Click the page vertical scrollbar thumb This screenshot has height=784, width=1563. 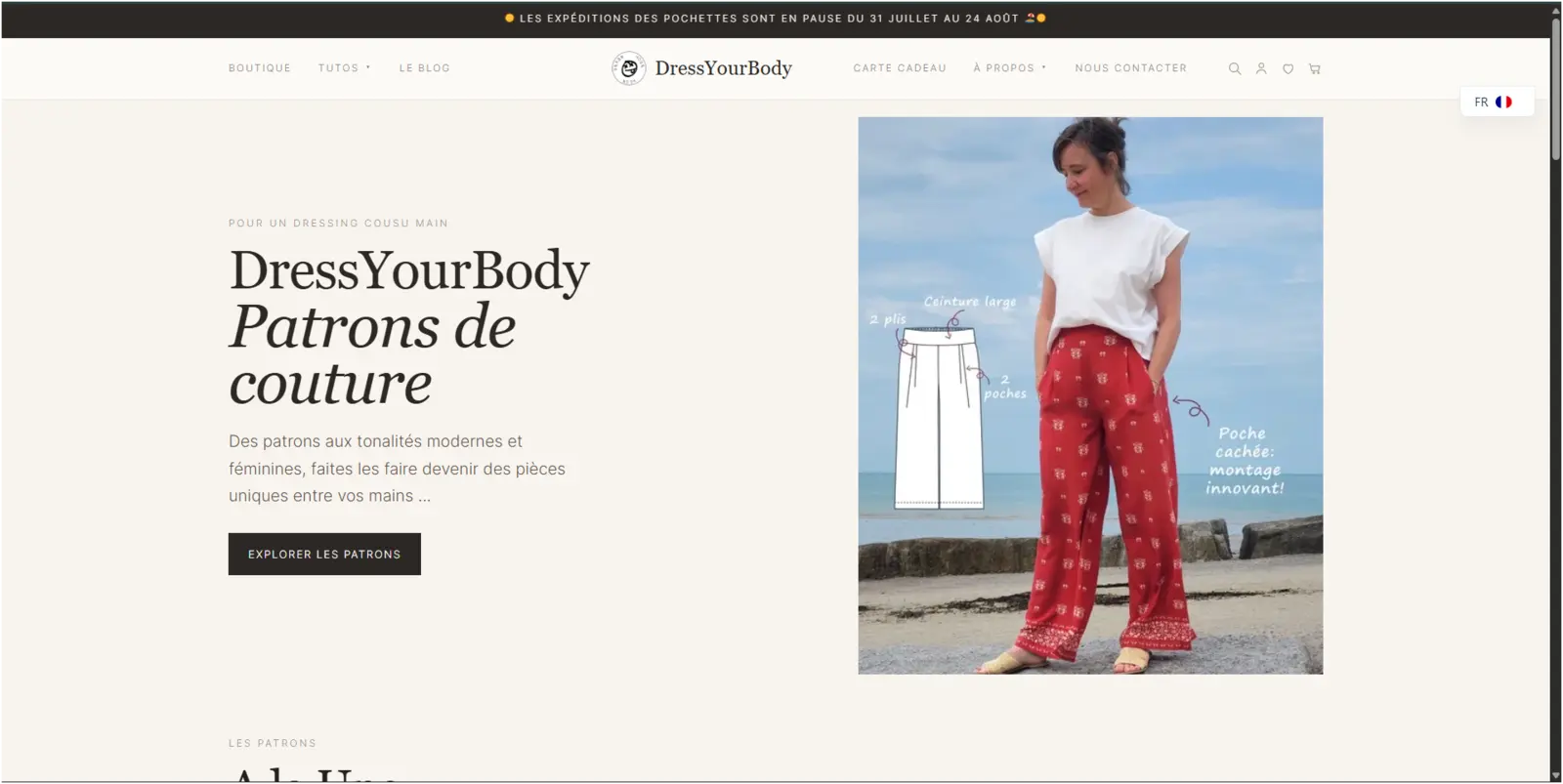point(1555,88)
